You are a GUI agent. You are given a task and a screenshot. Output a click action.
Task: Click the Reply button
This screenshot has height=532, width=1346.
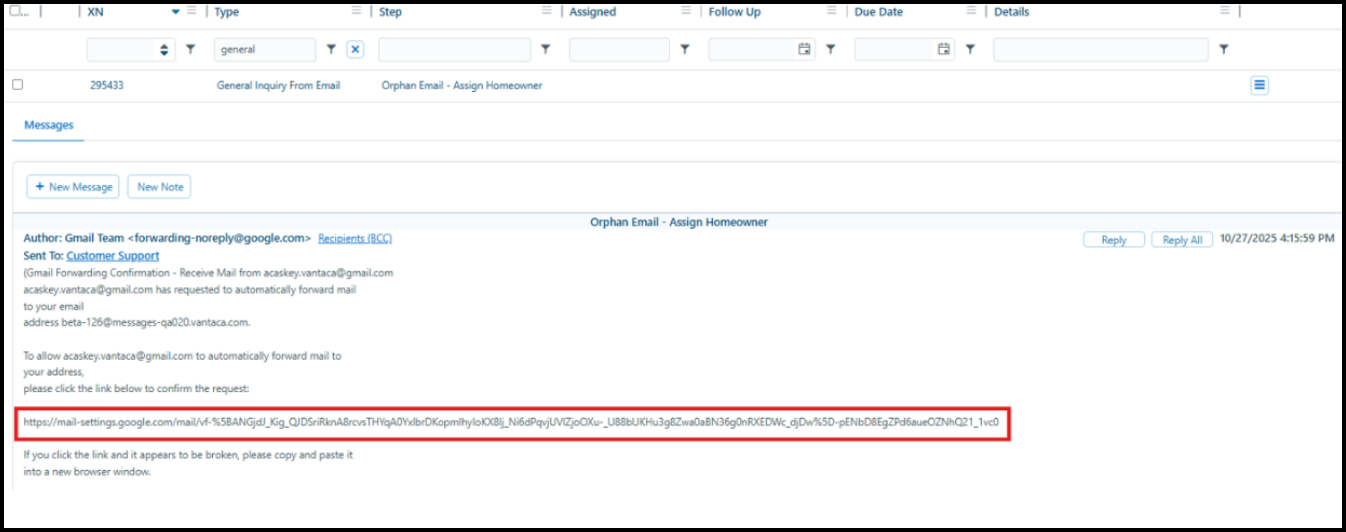click(x=1114, y=240)
